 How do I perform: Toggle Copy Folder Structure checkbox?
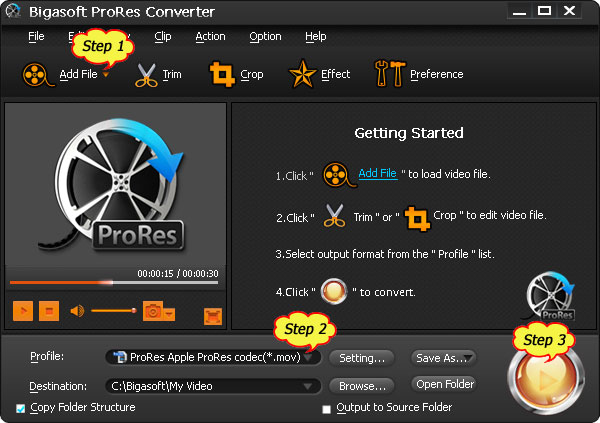tap(21, 408)
